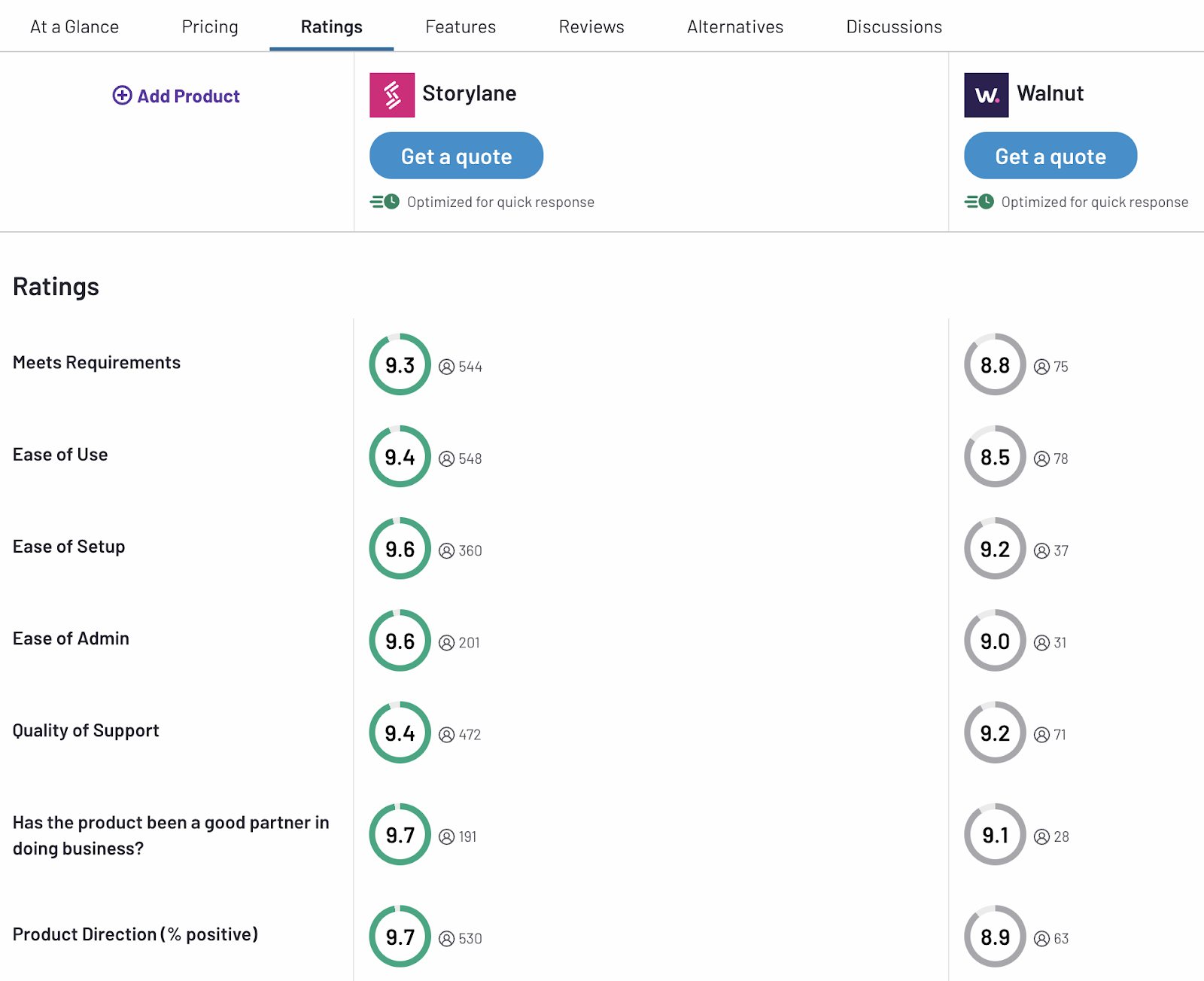Image resolution: width=1204 pixels, height=981 pixels.
Task: Open the Walnut product name link
Action: 1050,93
